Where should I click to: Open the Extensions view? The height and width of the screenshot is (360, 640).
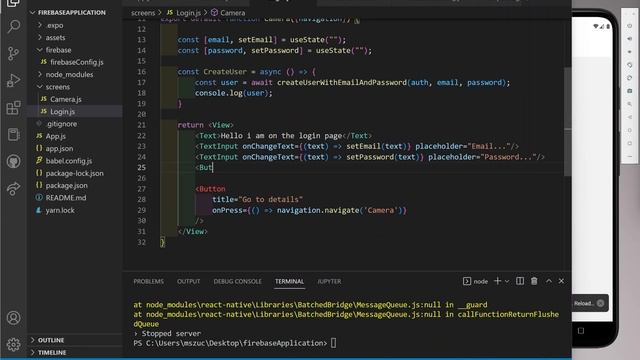click(13, 108)
